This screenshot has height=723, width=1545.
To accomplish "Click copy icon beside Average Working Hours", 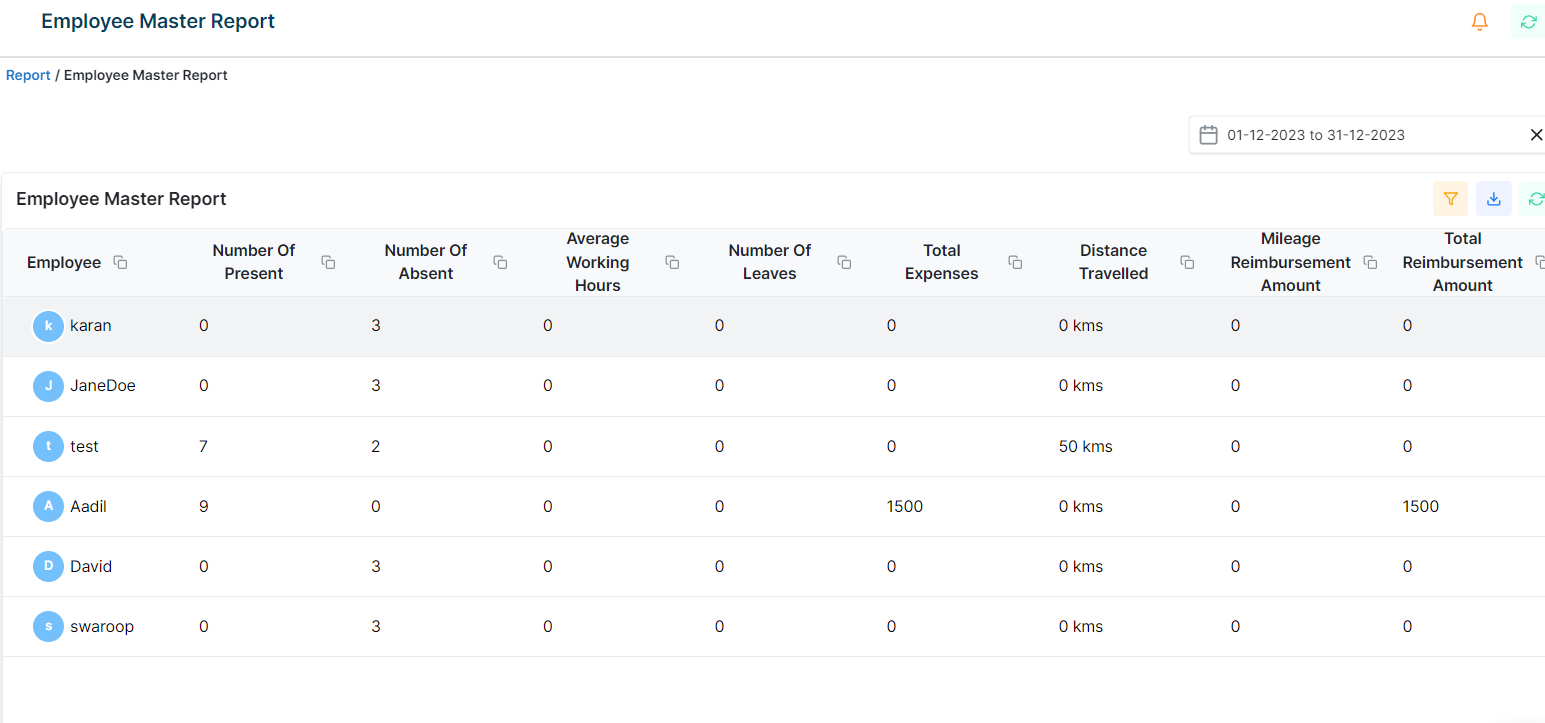I will (x=672, y=262).
